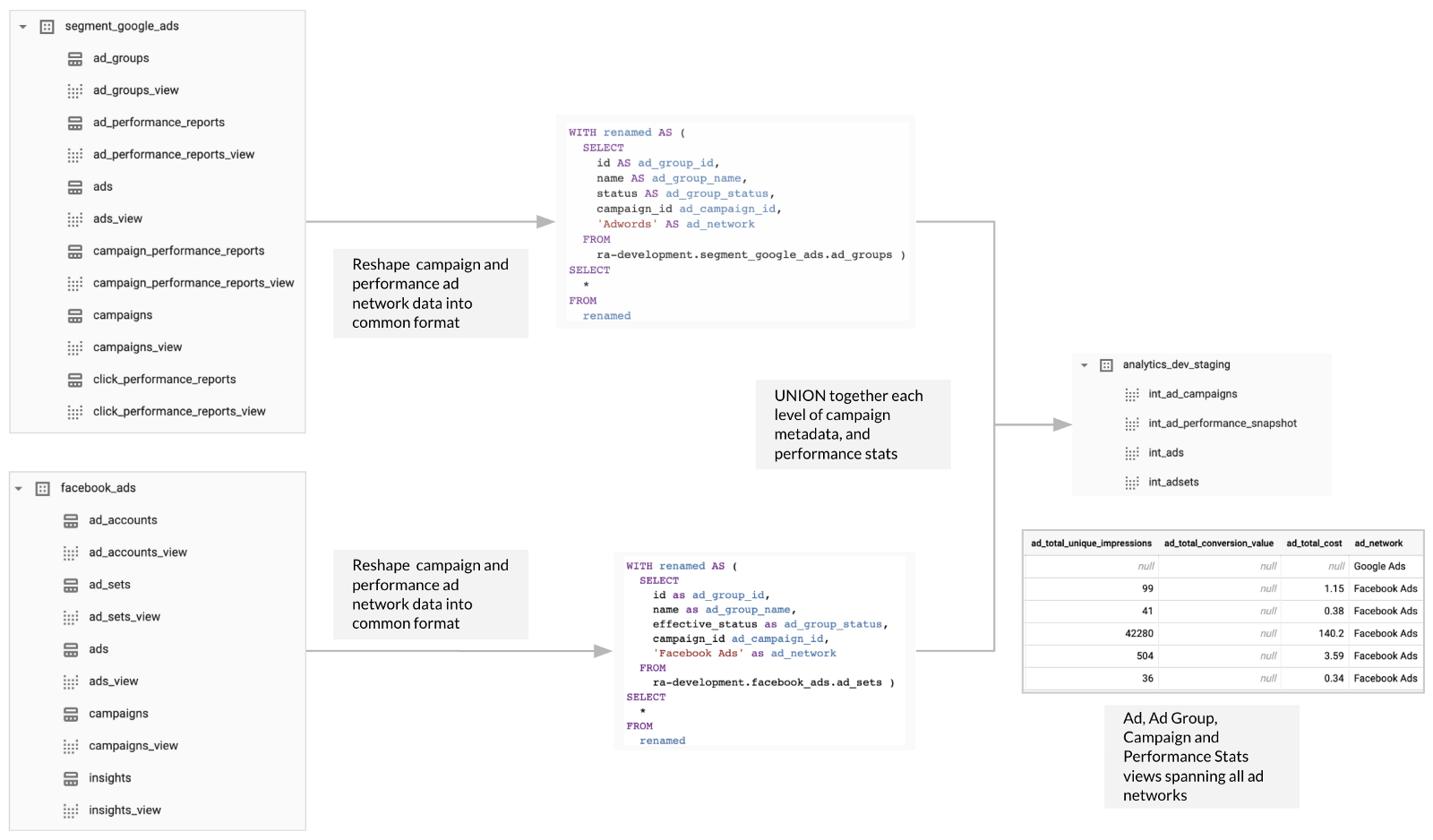Select campaign_performance_reports_view in the tree
The height and width of the screenshot is (840, 1433).
pyautogui.click(x=193, y=283)
